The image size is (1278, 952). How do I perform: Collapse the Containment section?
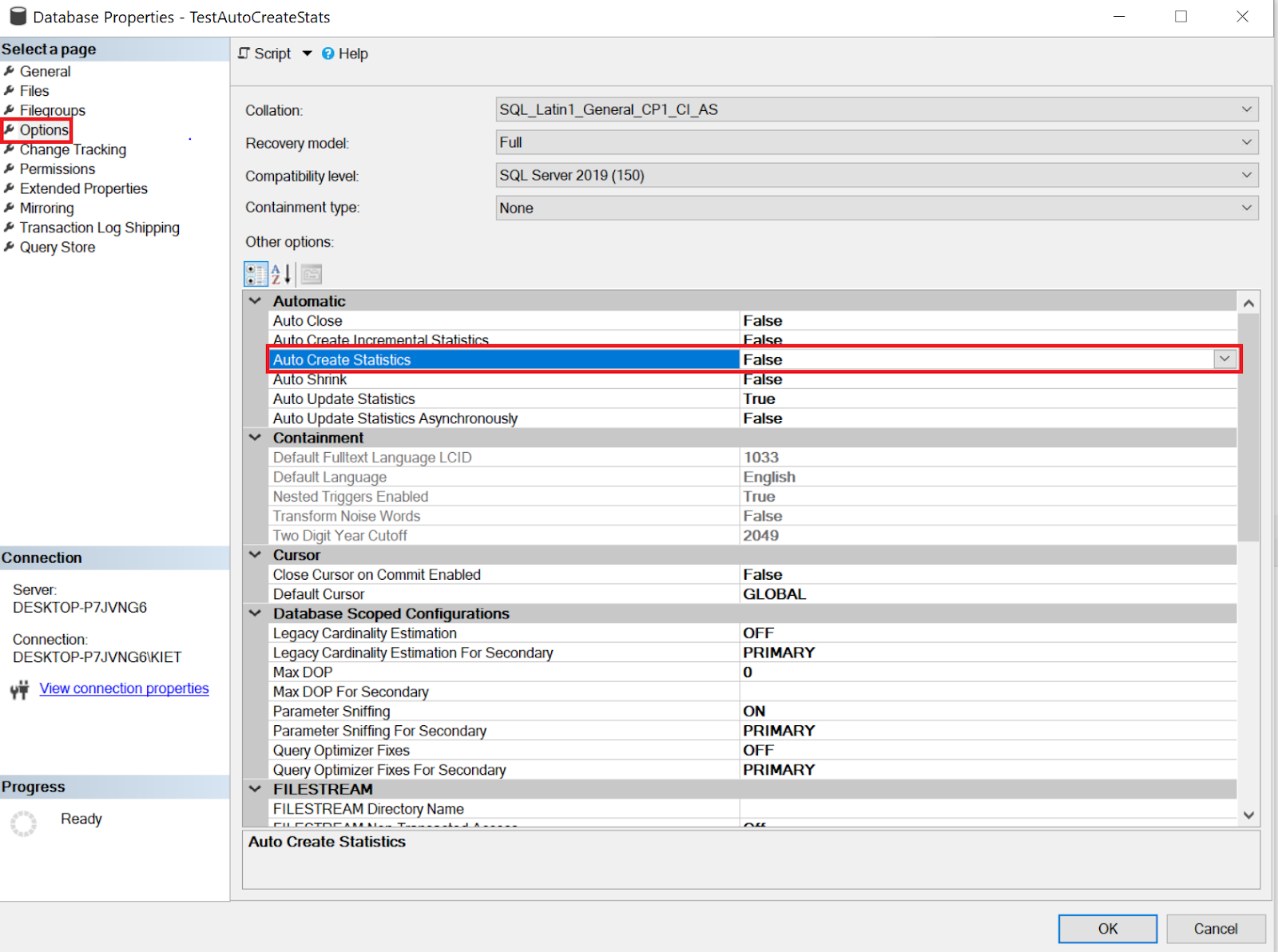[256, 438]
